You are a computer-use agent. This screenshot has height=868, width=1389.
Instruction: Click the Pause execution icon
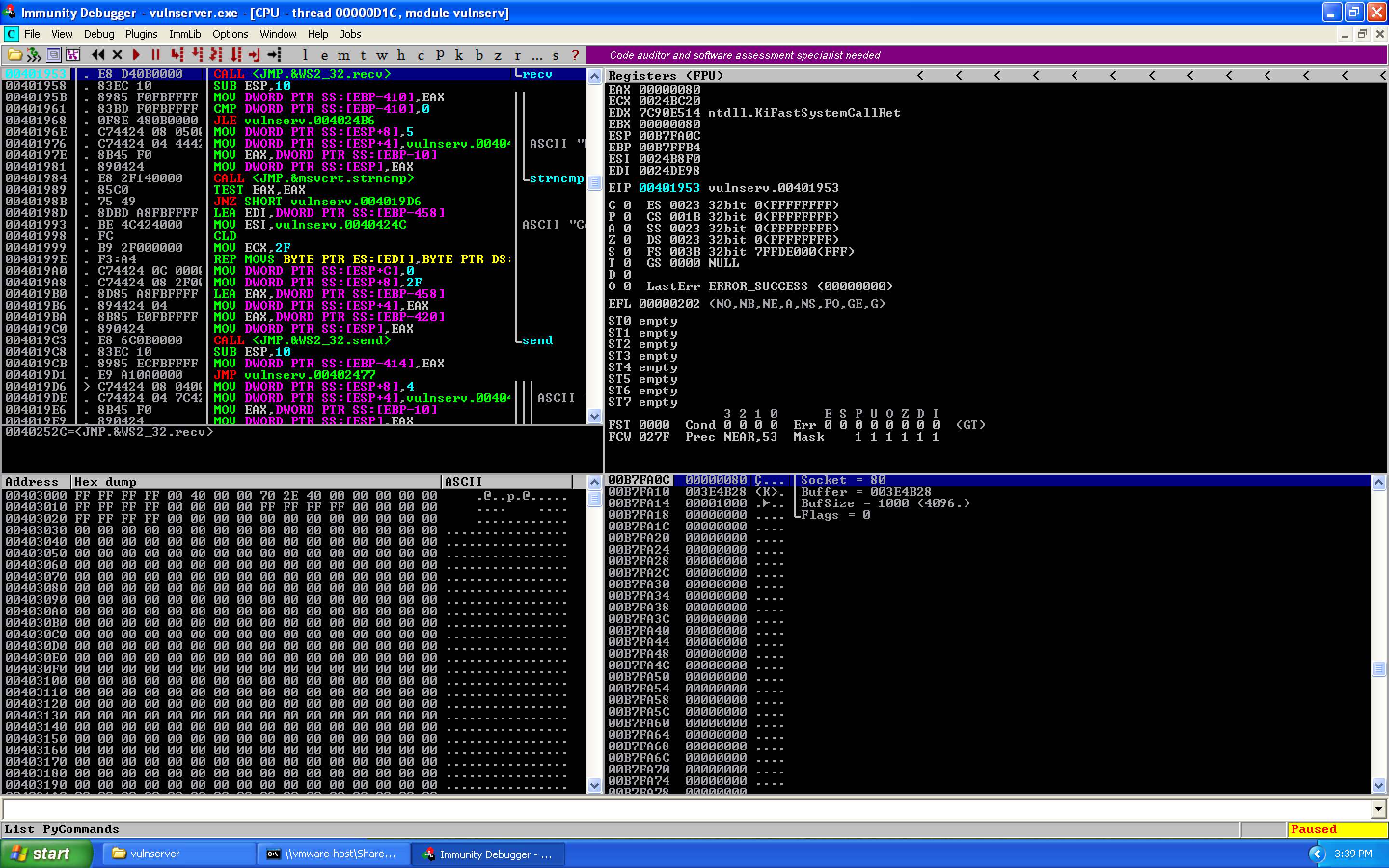click(x=155, y=55)
